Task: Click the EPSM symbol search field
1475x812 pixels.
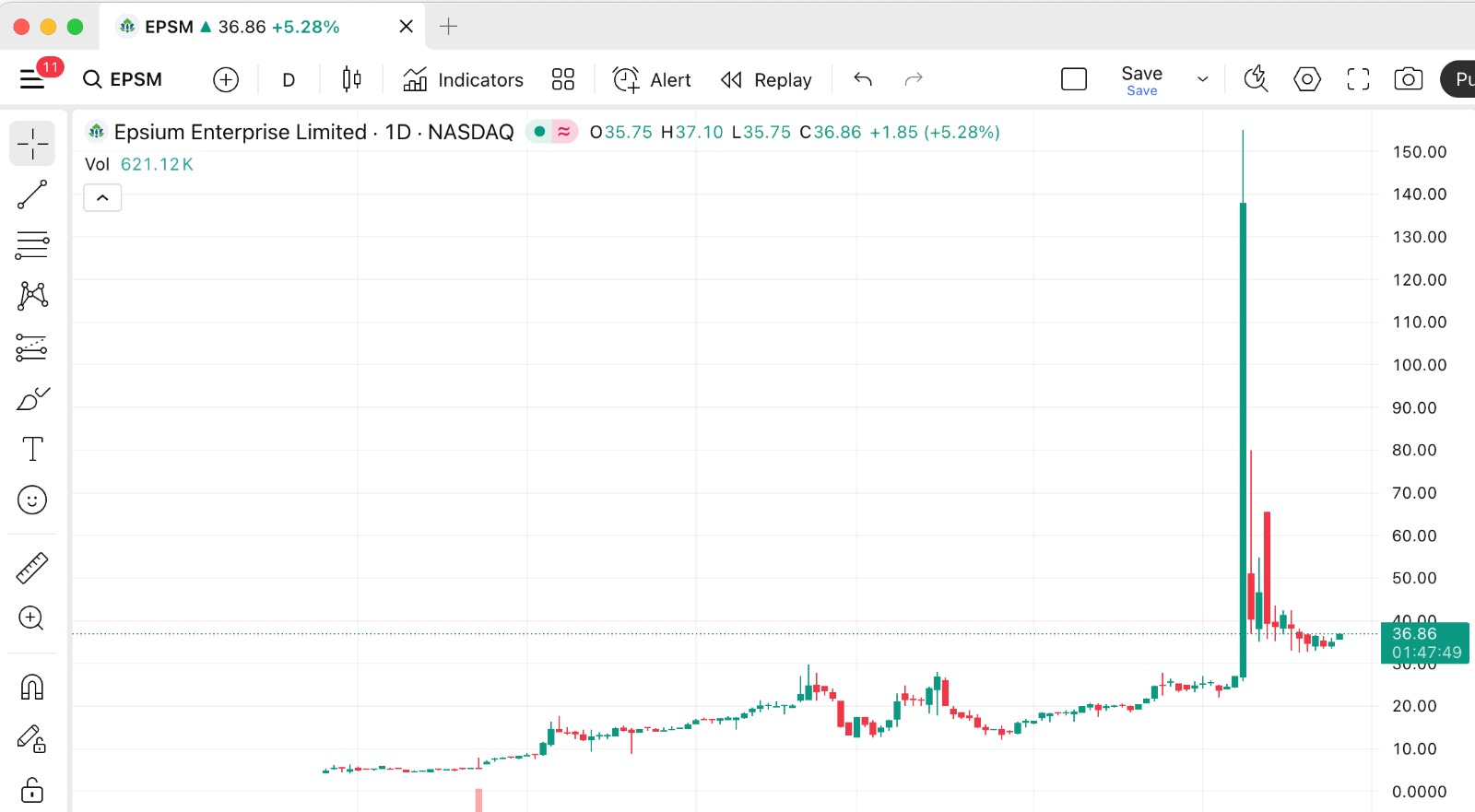Action: 124,80
